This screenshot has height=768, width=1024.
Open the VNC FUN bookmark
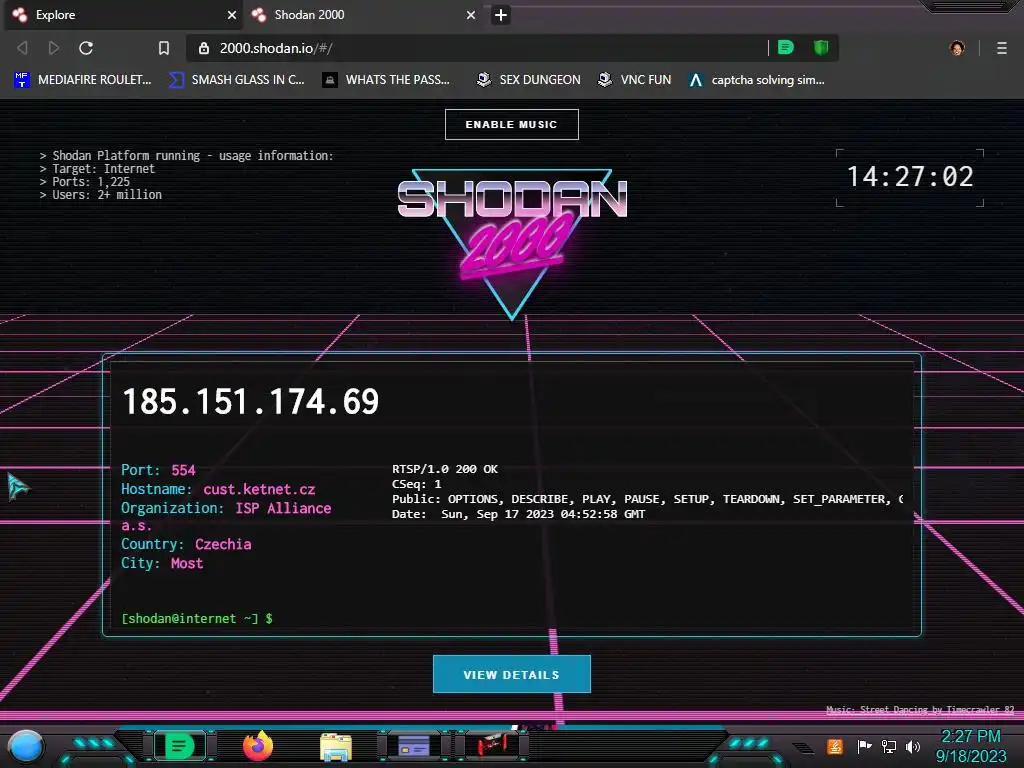tap(635, 80)
